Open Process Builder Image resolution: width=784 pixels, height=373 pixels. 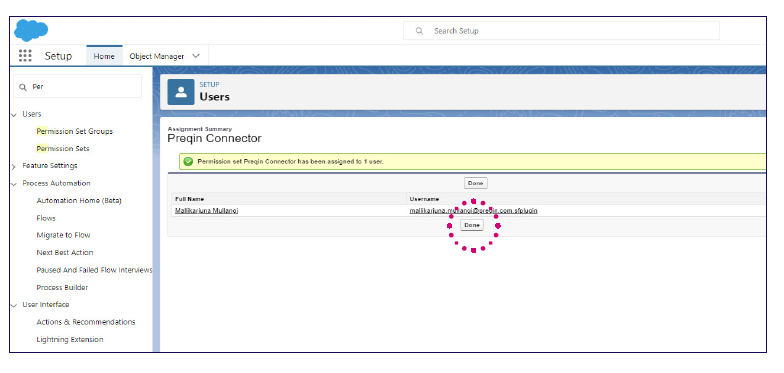point(62,288)
